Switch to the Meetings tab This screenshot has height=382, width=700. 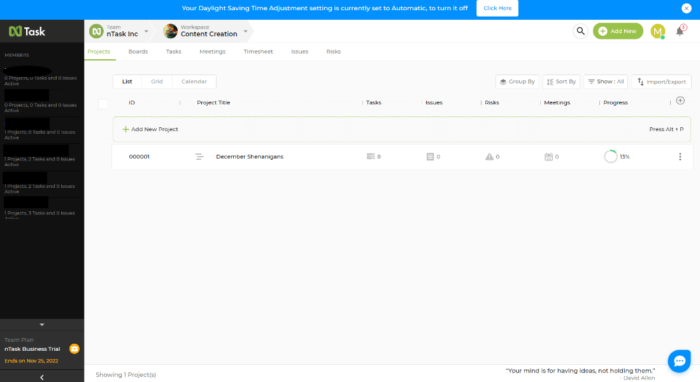pyautogui.click(x=212, y=52)
